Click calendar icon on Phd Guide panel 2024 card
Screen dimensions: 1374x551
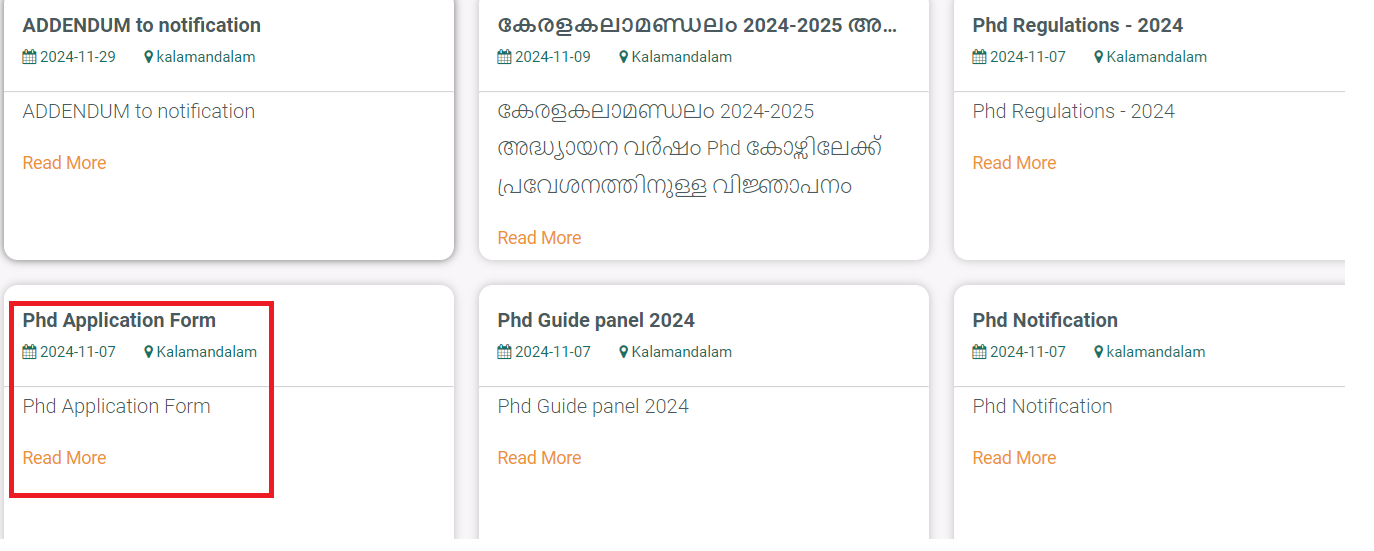pyautogui.click(x=504, y=352)
